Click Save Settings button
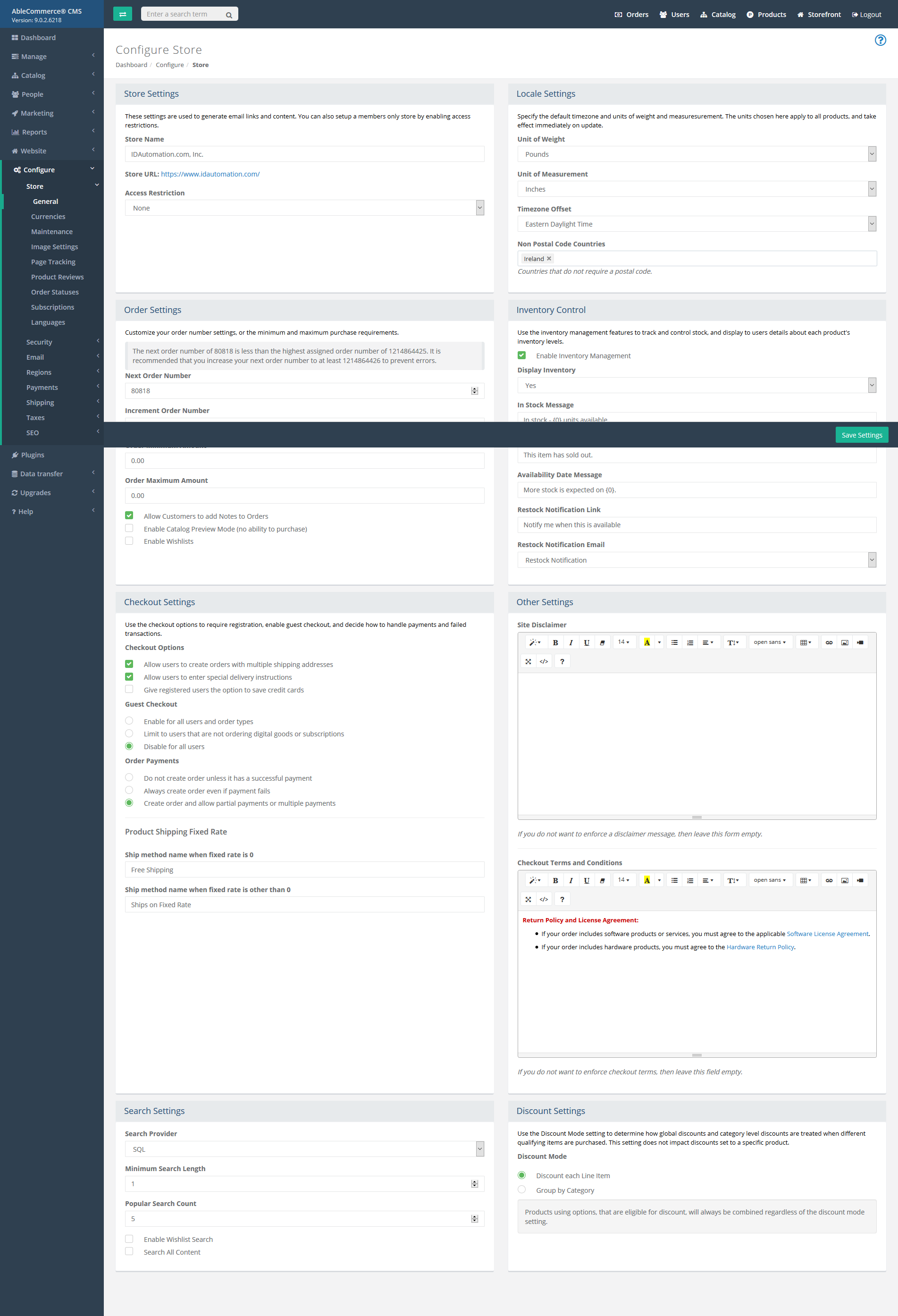898x1316 pixels. coord(862,435)
